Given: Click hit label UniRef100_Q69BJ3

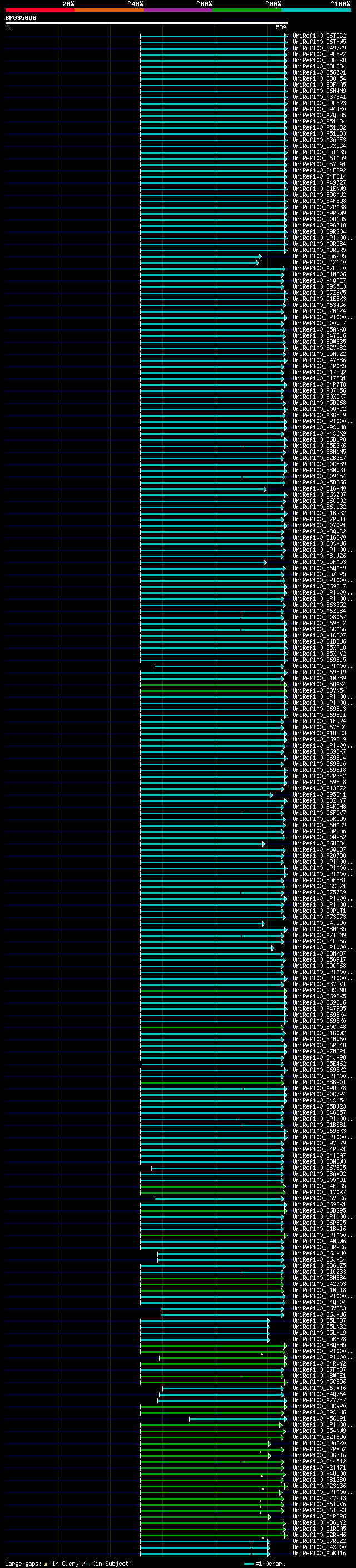Looking at the screenshot, I should coord(319,709).
